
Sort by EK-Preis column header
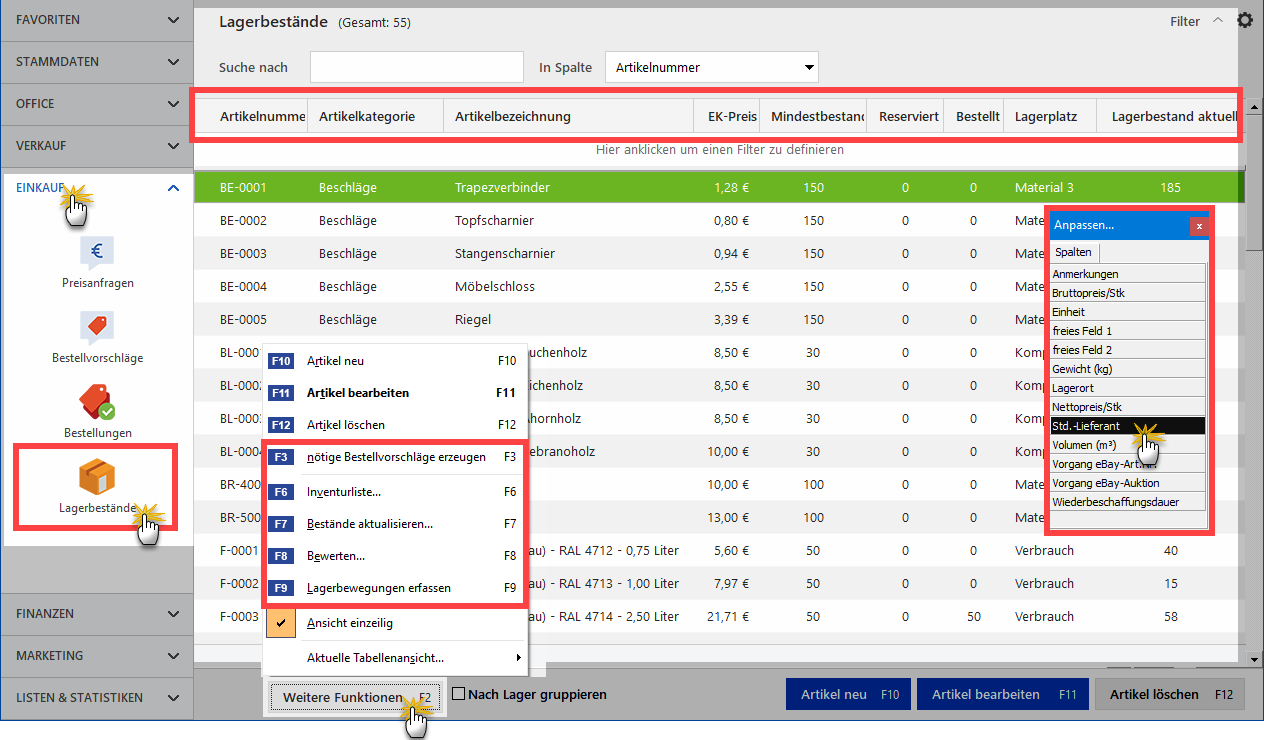[x=727, y=117]
